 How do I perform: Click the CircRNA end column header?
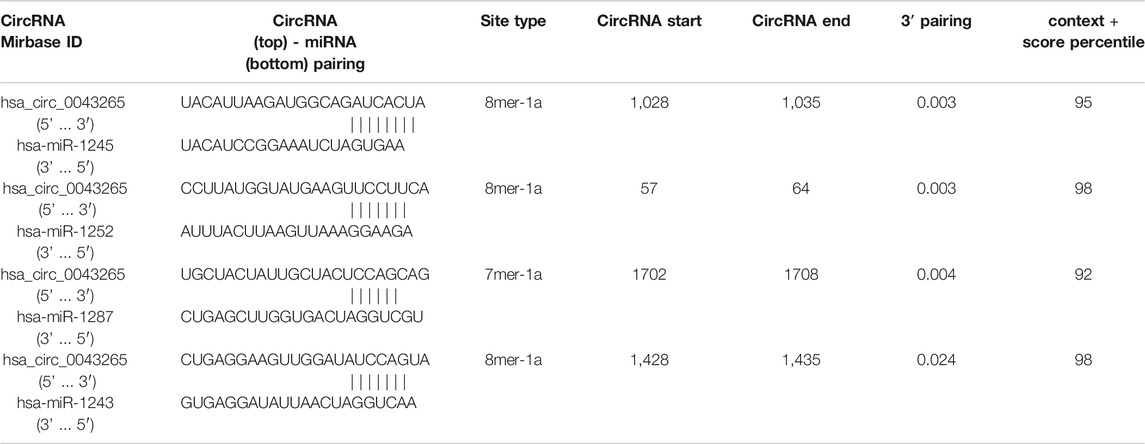tap(801, 22)
